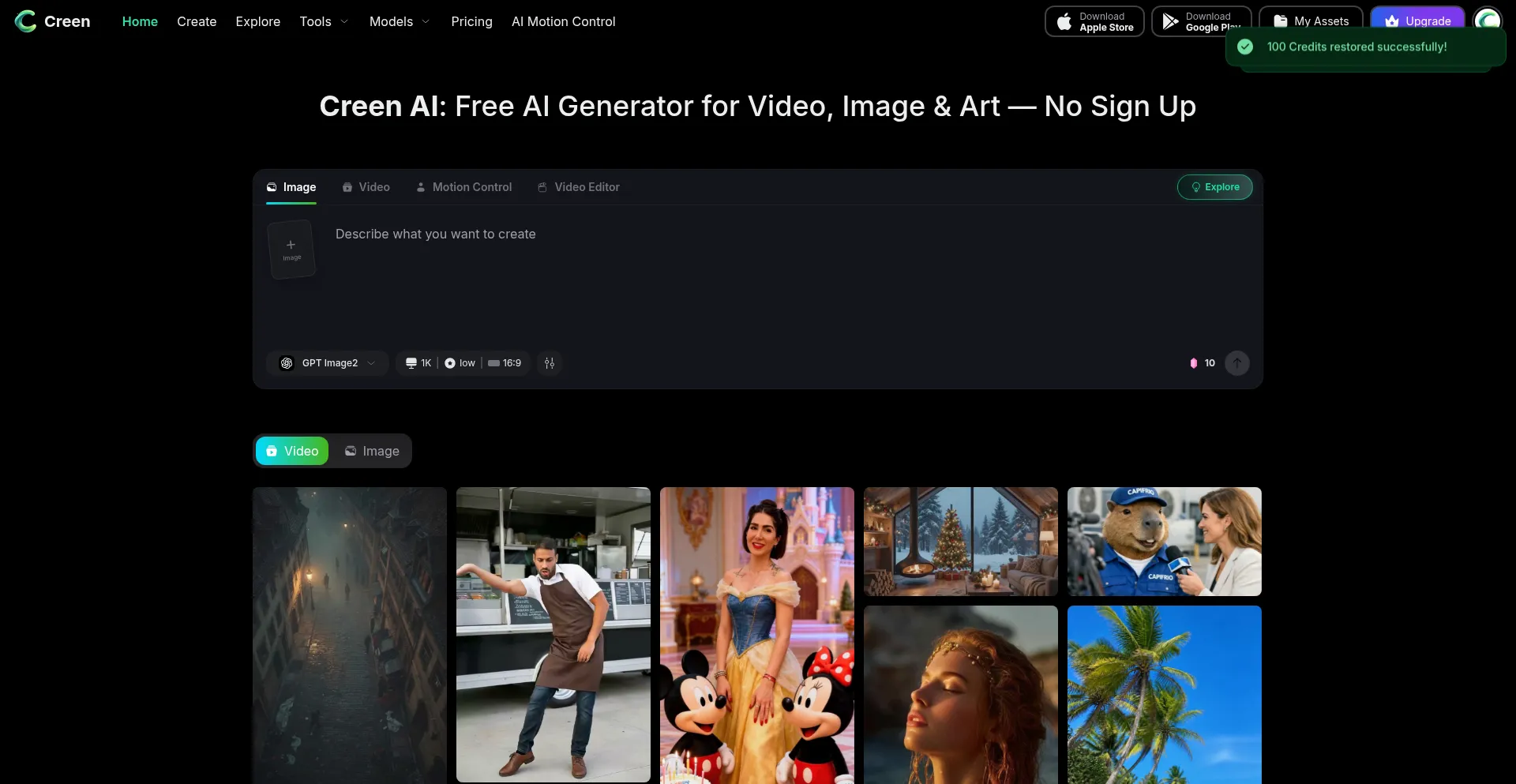Select the Image tab in generator panel
1516x784 pixels.
pyautogui.click(x=291, y=187)
